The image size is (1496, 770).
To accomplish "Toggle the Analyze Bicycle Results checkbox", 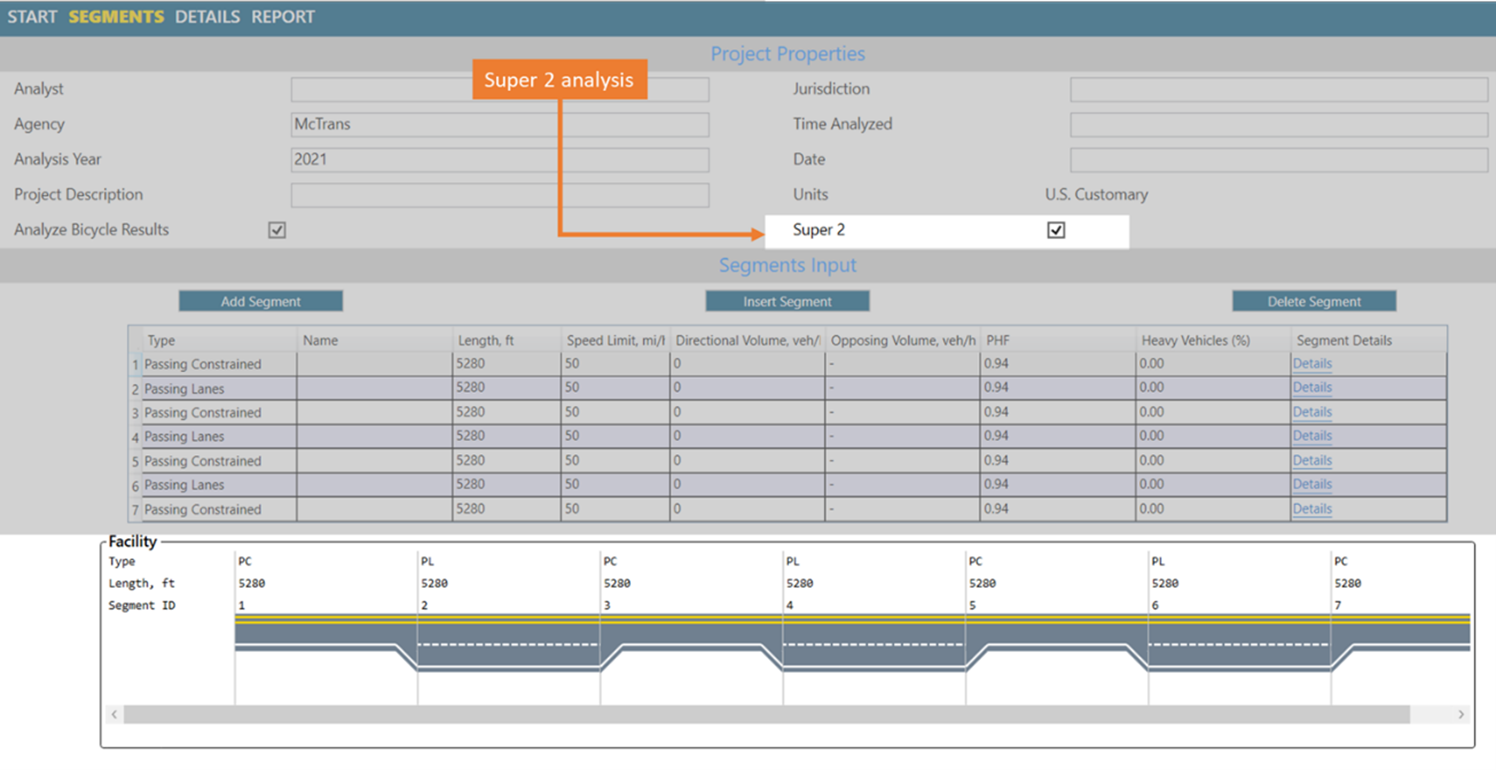I will (277, 230).
